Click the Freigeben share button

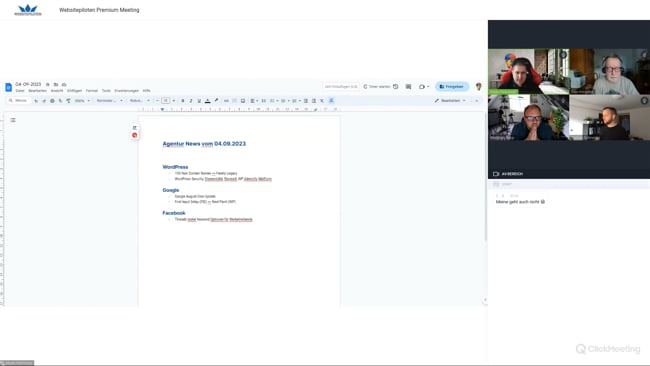click(452, 87)
